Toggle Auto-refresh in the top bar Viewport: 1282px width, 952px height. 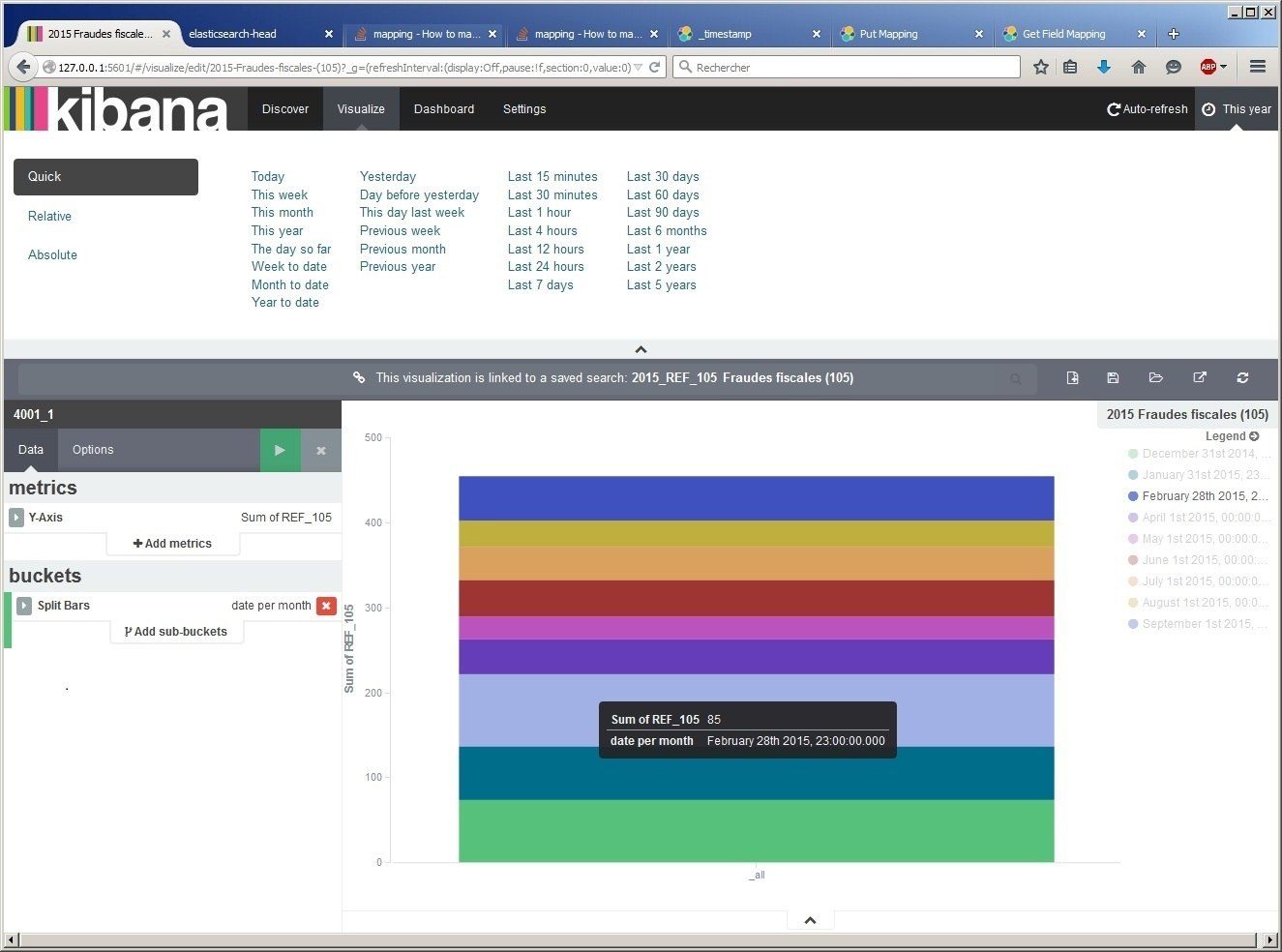[x=1148, y=109]
